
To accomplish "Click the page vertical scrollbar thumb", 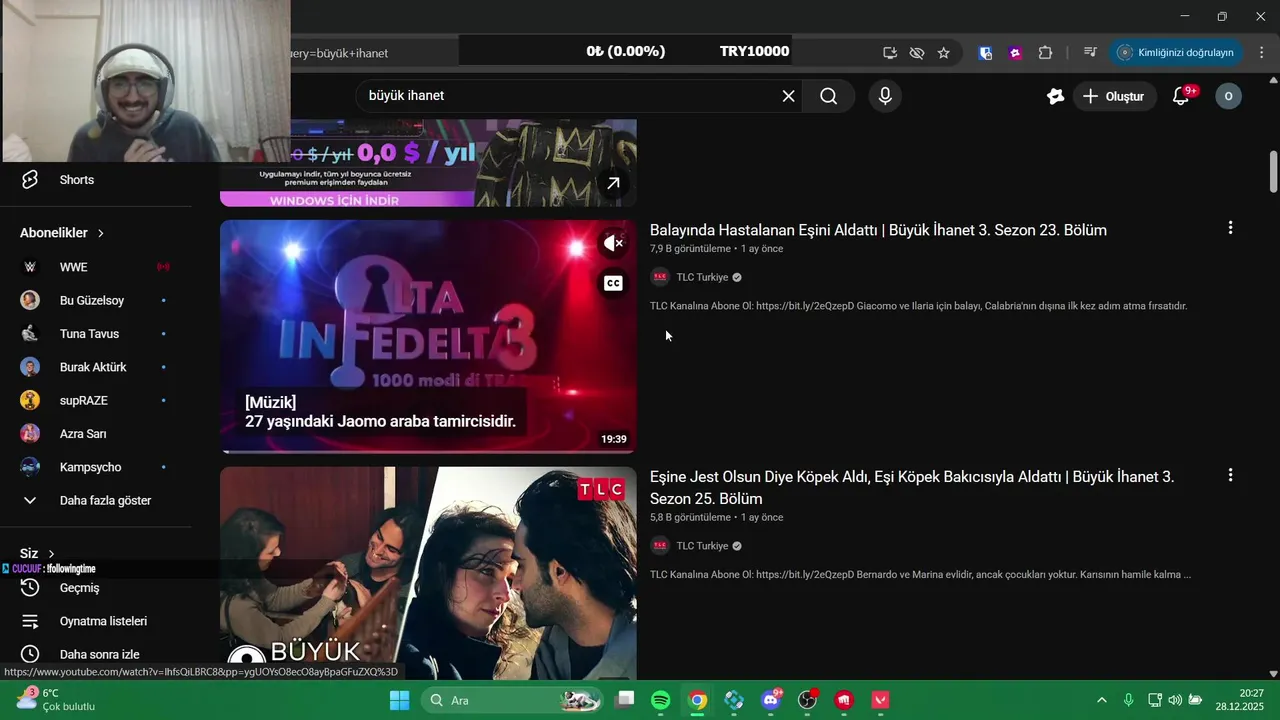I will (x=1273, y=171).
